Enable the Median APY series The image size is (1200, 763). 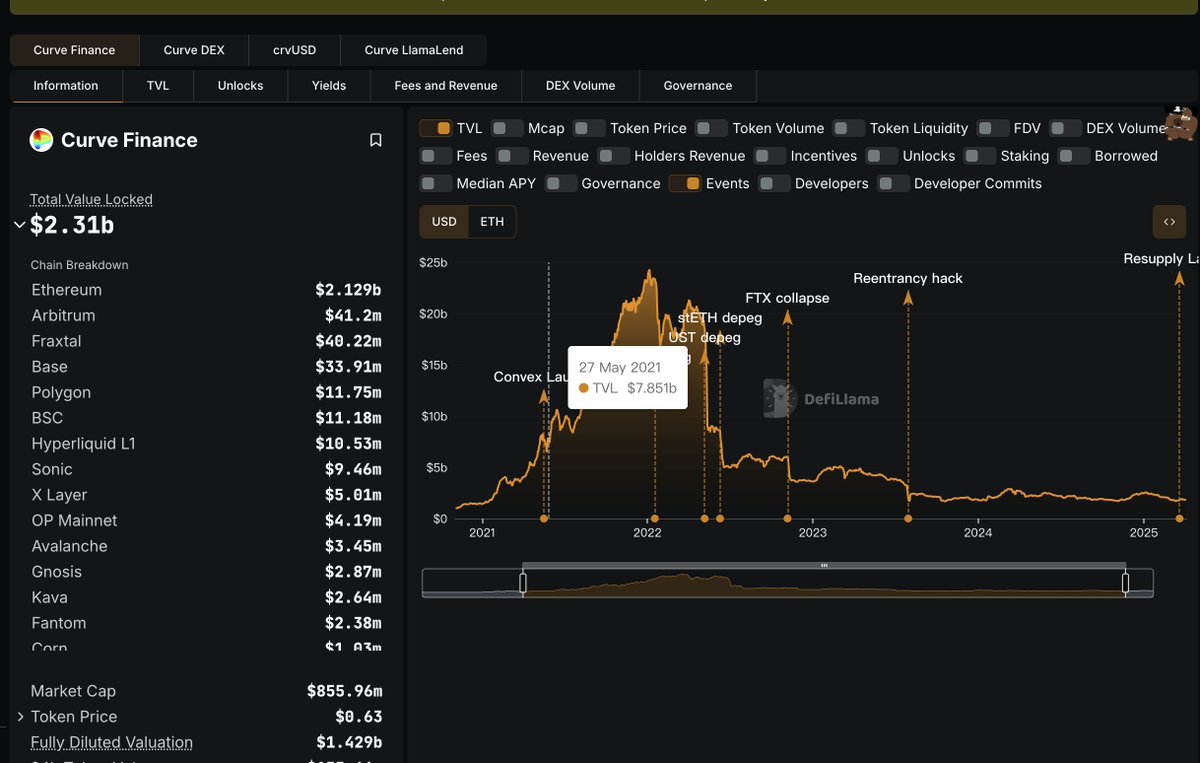pos(436,183)
